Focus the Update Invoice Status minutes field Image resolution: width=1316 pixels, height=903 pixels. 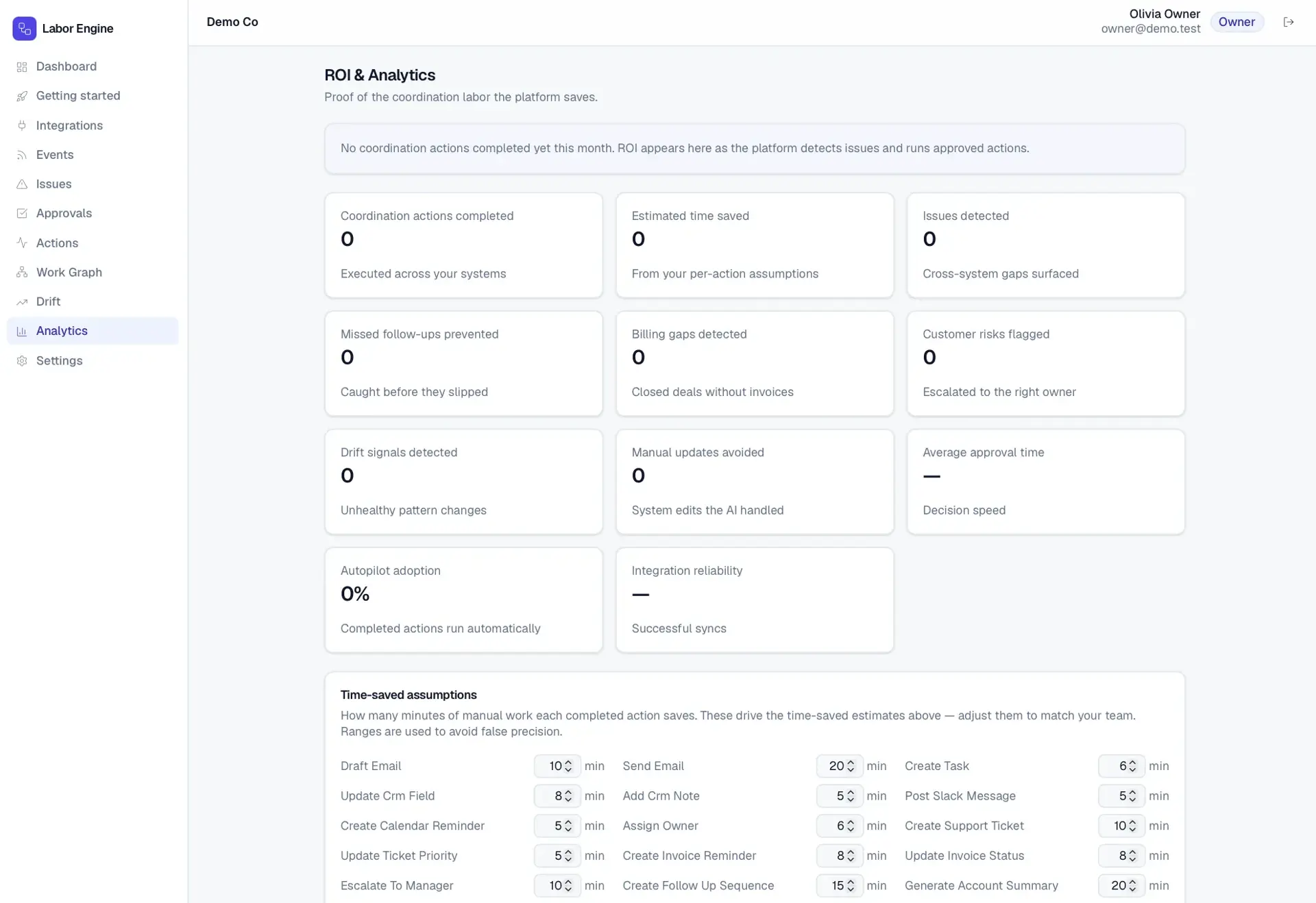tap(1121, 856)
